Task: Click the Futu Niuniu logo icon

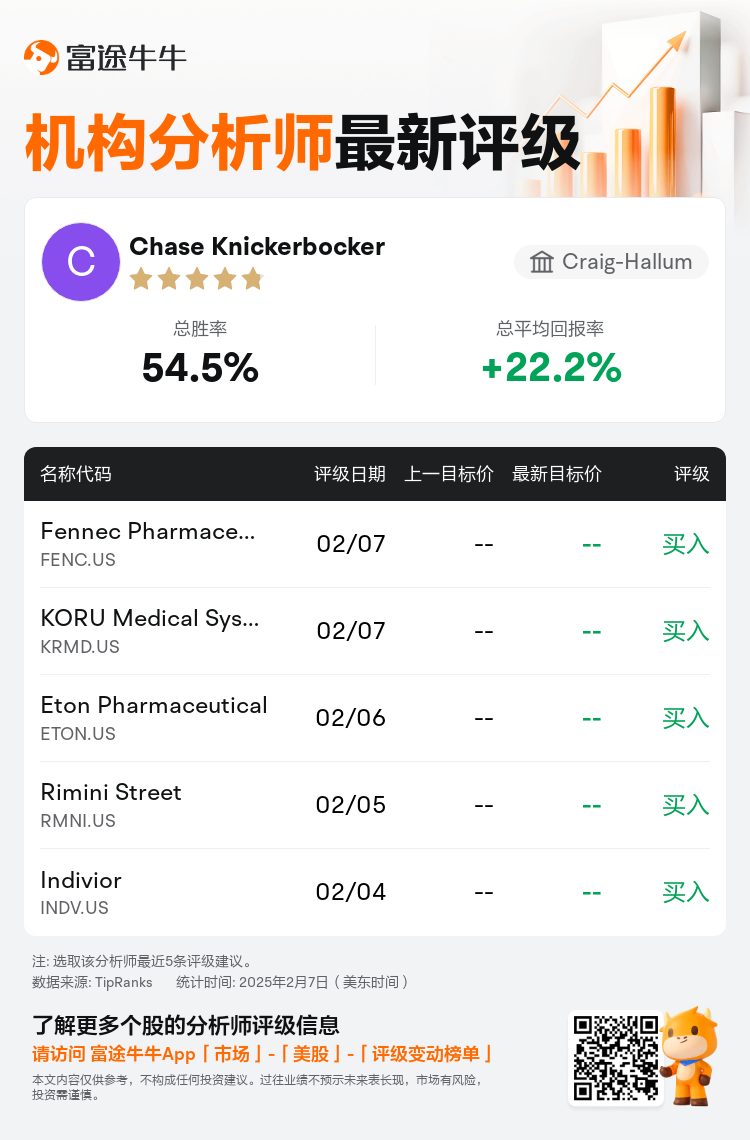Action: [x=41, y=57]
